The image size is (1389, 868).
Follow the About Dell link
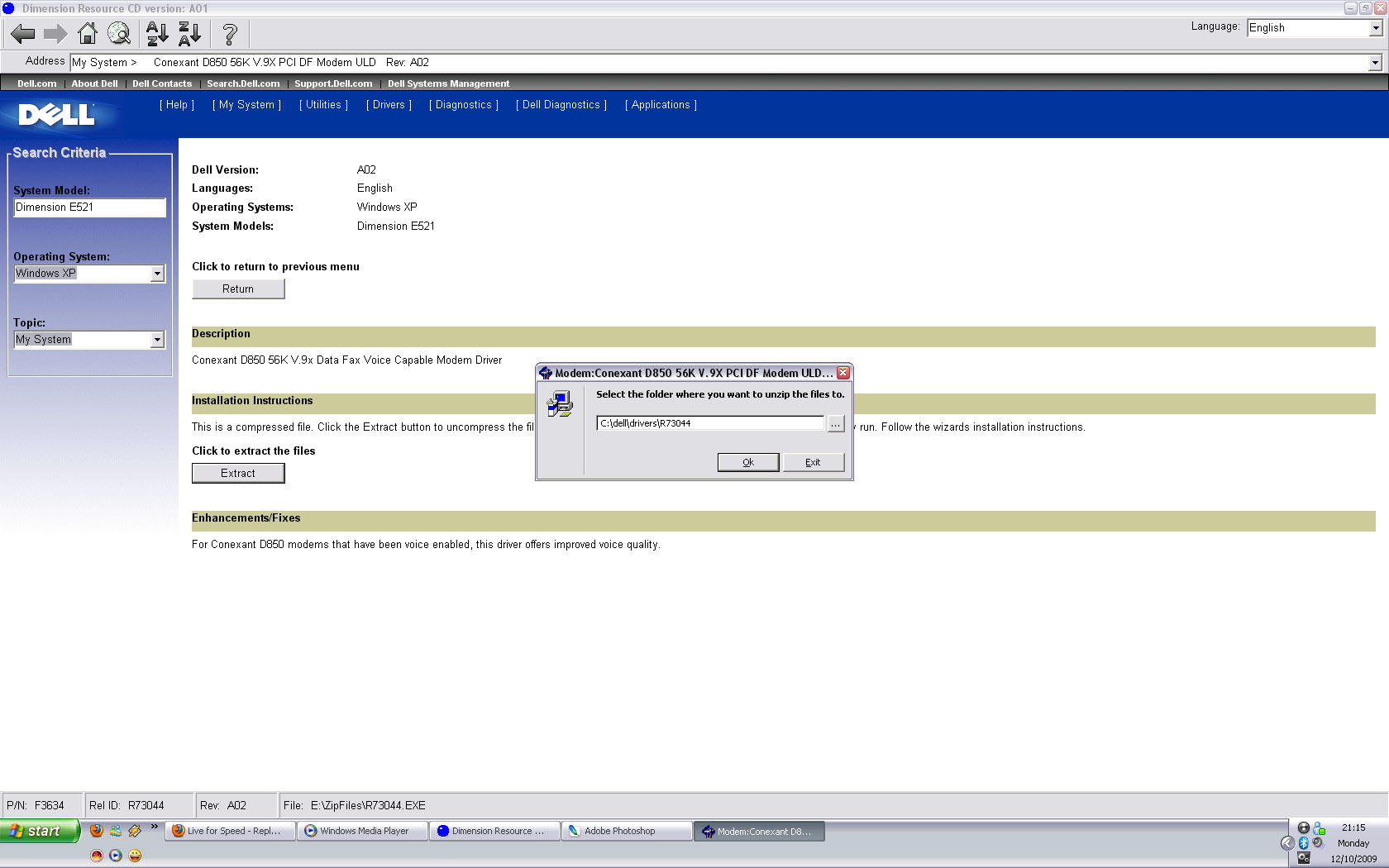[x=94, y=83]
